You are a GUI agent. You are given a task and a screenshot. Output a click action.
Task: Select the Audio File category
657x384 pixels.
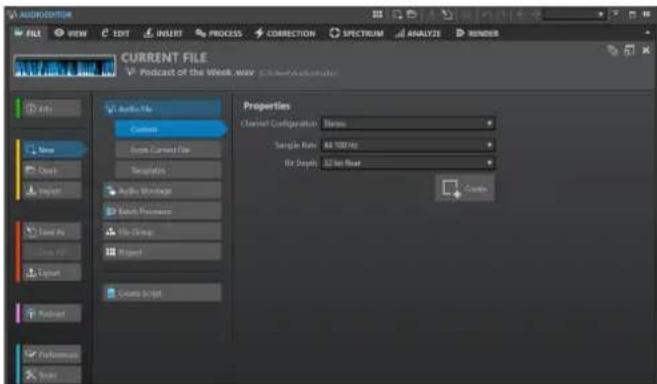162,109
